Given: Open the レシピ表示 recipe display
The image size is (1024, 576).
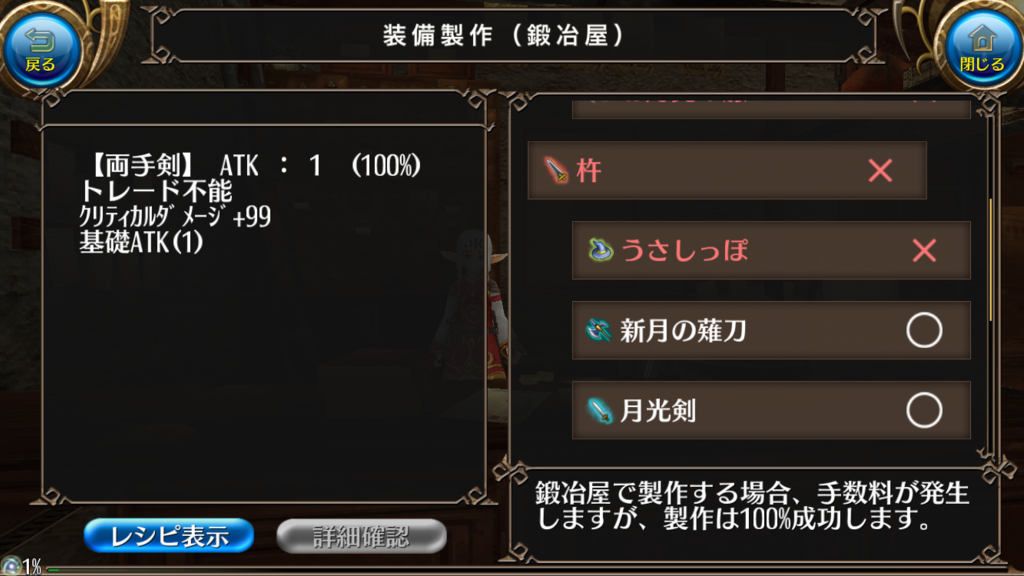Looking at the screenshot, I should point(169,536).
